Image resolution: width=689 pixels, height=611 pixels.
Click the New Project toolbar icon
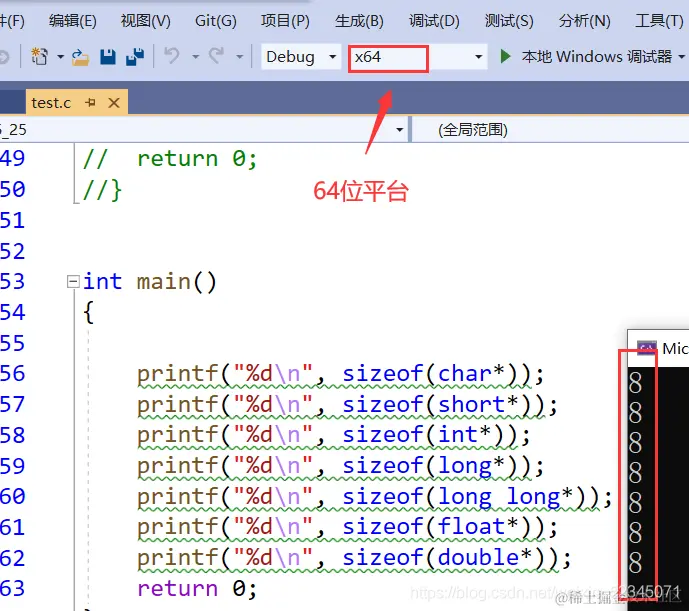click(40, 57)
